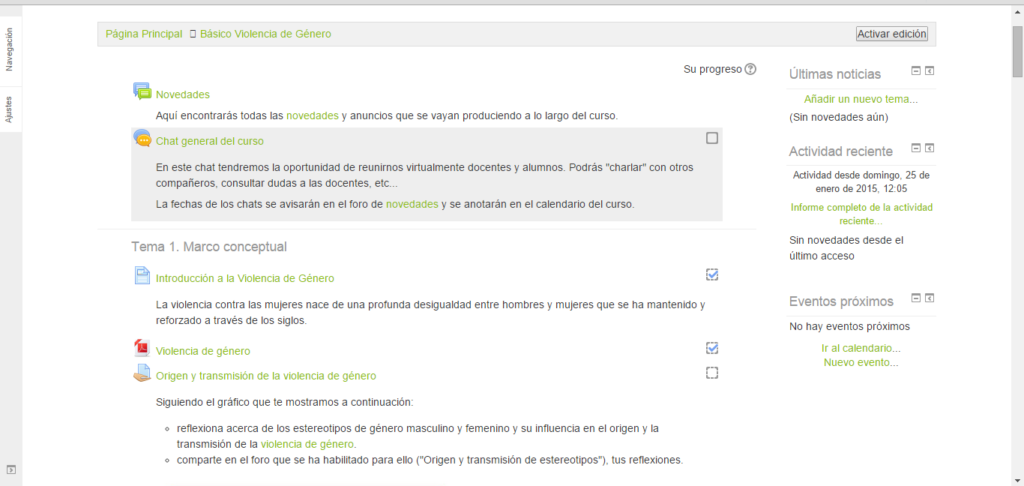Dock the Últimas noticias block
This screenshot has height=486, width=1024.
click(x=929, y=71)
